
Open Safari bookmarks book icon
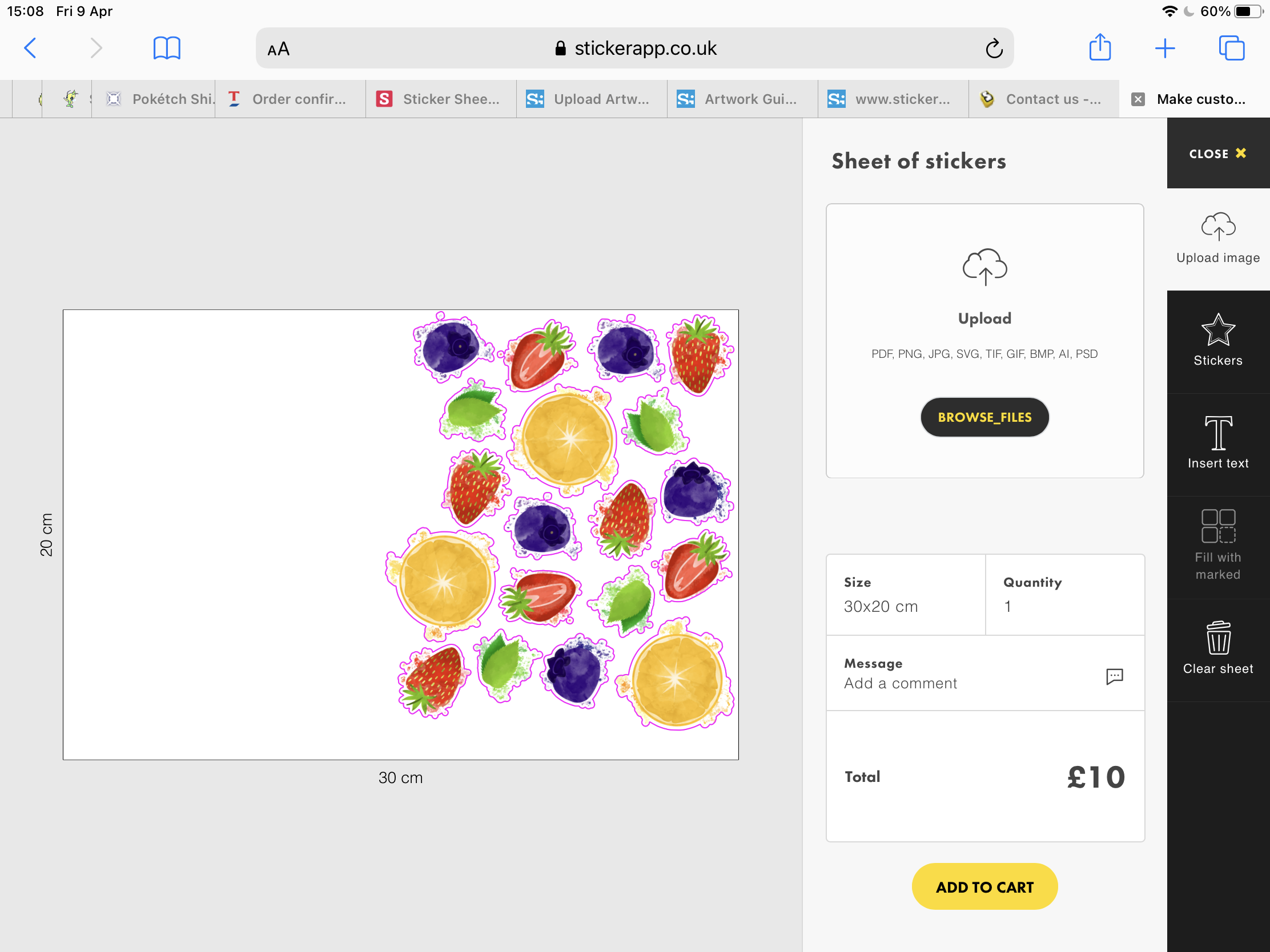tap(167, 47)
